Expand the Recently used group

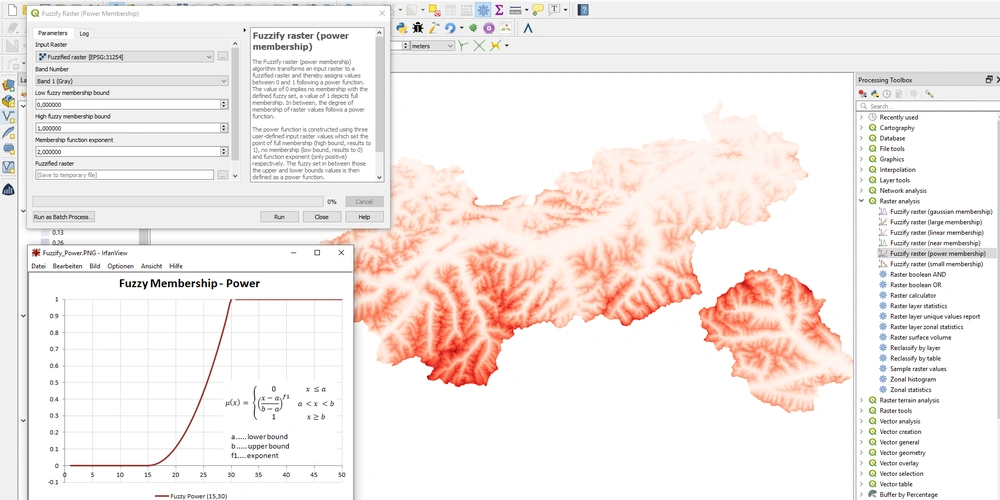pos(862,117)
